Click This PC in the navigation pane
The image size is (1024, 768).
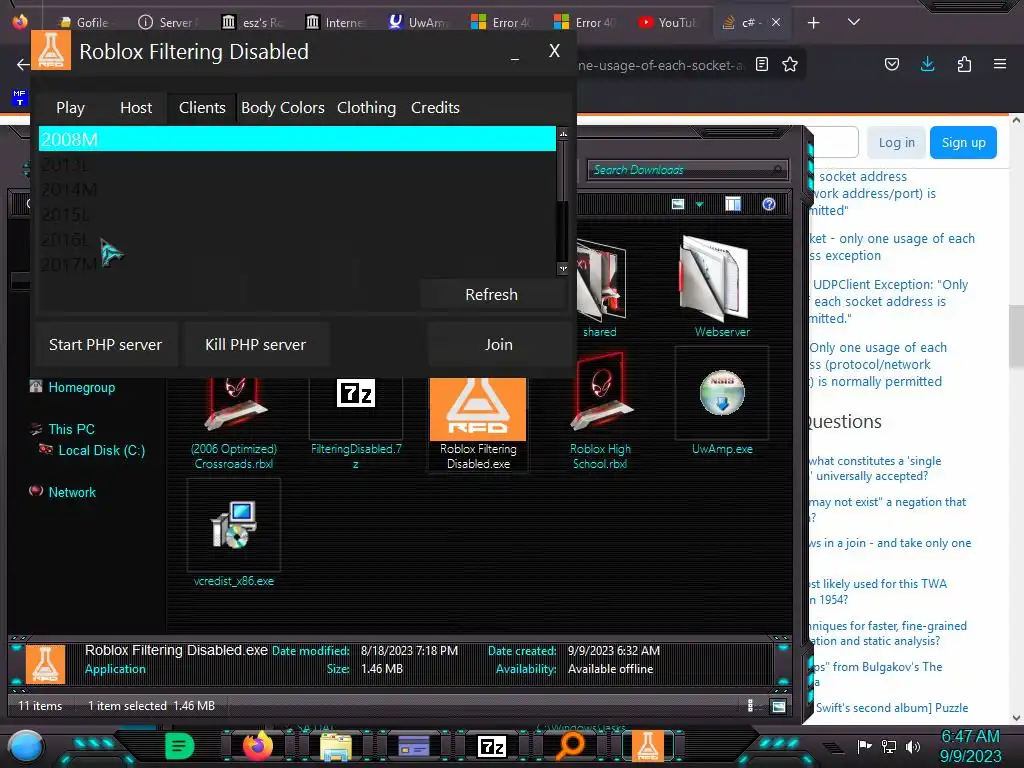click(x=71, y=429)
